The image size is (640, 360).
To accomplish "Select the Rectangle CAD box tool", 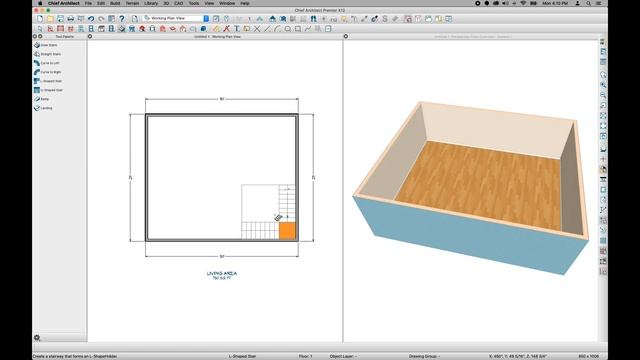I will (x=298, y=29).
